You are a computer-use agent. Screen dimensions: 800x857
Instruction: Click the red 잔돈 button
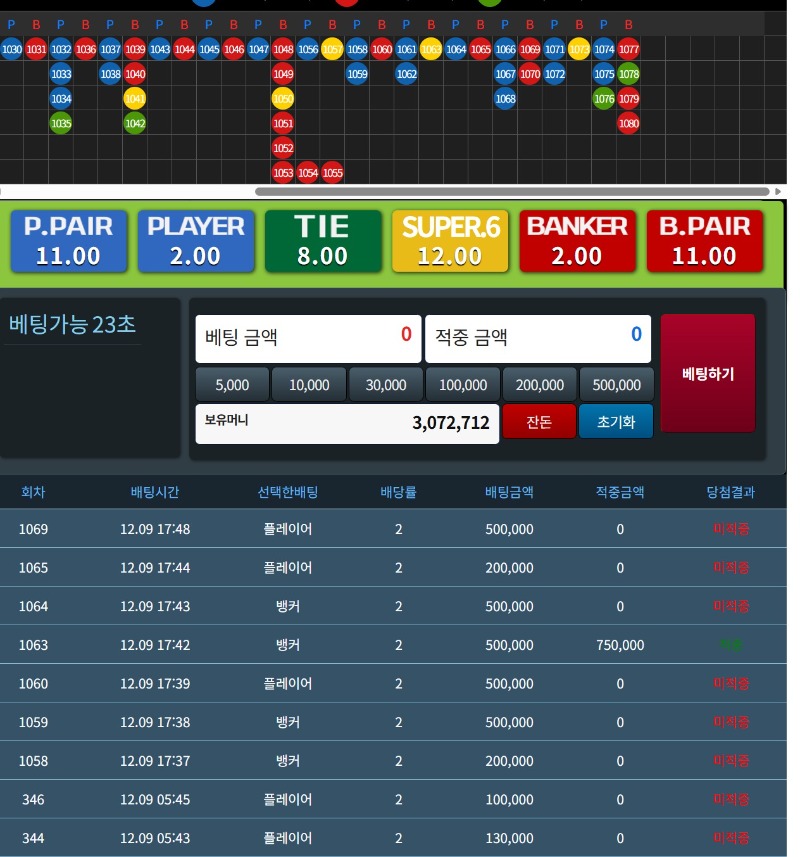[539, 422]
